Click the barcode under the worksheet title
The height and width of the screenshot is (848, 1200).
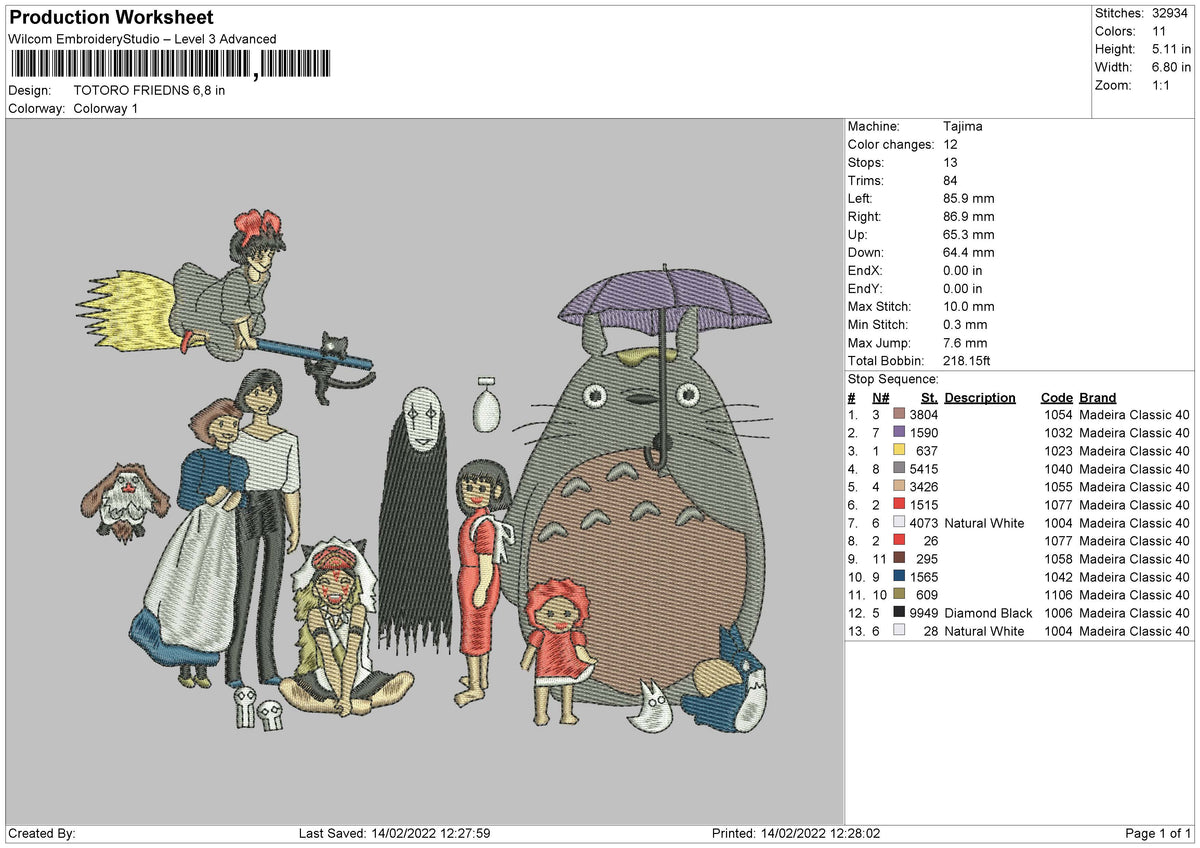coord(173,65)
